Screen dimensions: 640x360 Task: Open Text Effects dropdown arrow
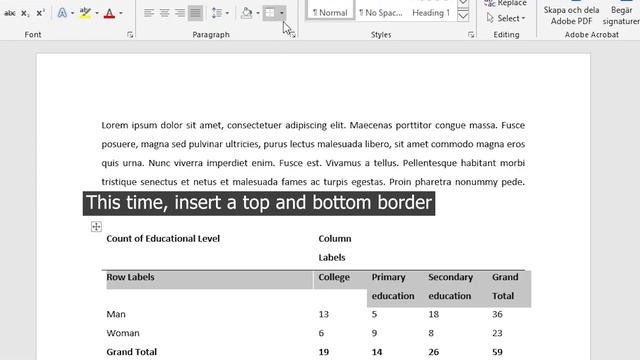[73, 13]
